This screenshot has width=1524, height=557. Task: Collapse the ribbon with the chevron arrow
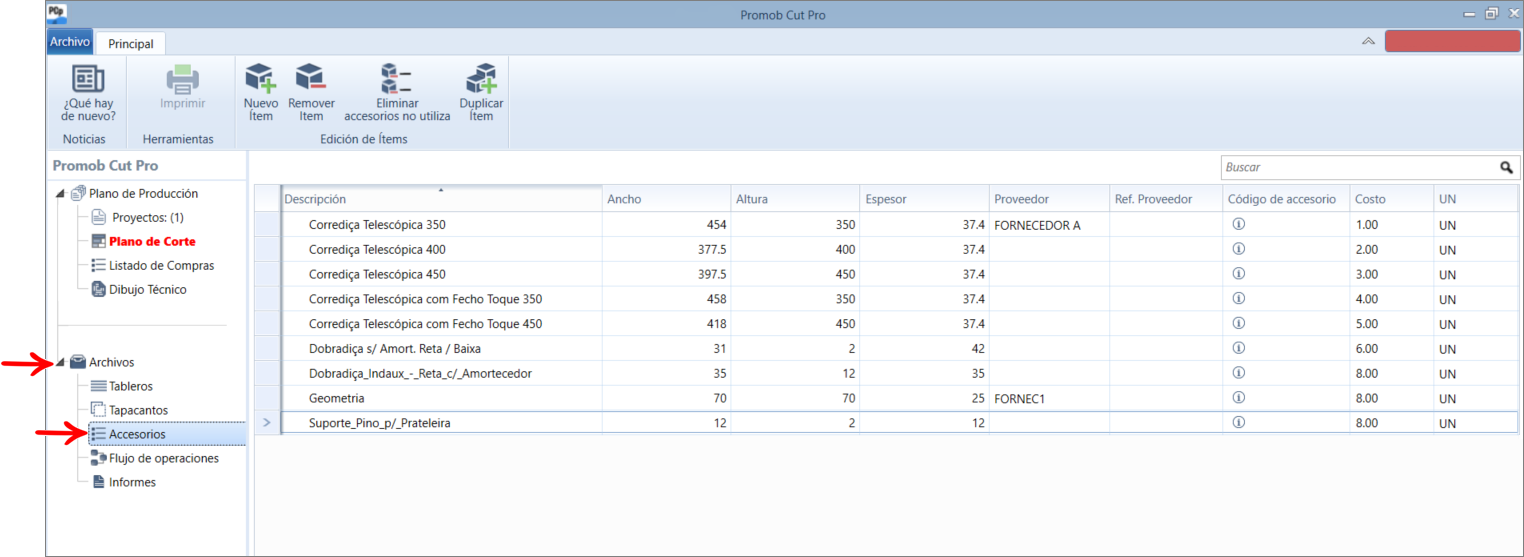pyautogui.click(x=1368, y=41)
